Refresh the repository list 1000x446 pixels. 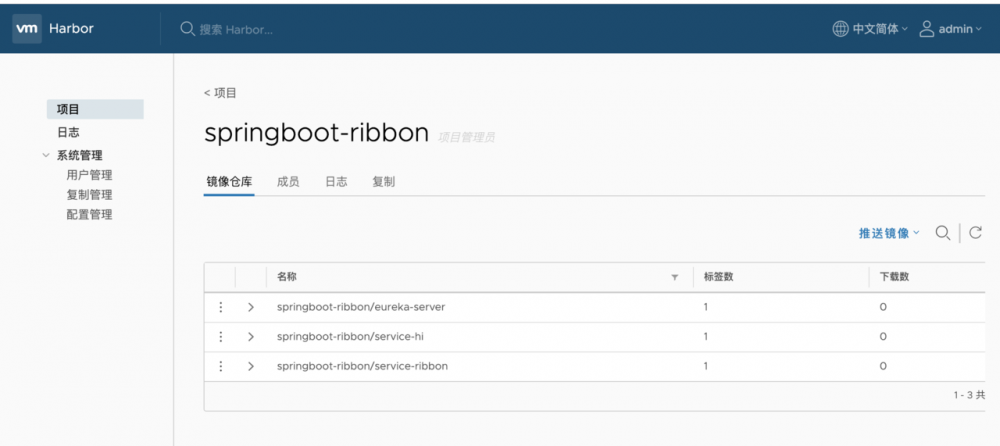coord(976,233)
